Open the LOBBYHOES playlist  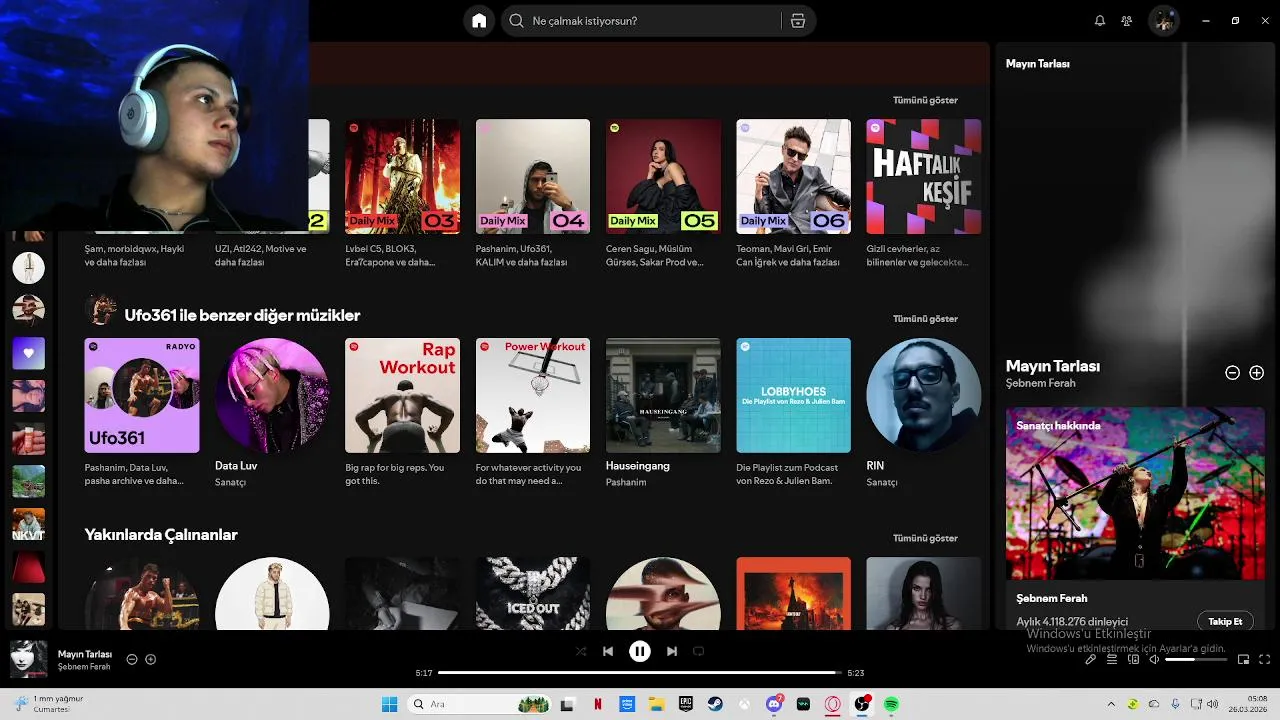[x=793, y=395]
